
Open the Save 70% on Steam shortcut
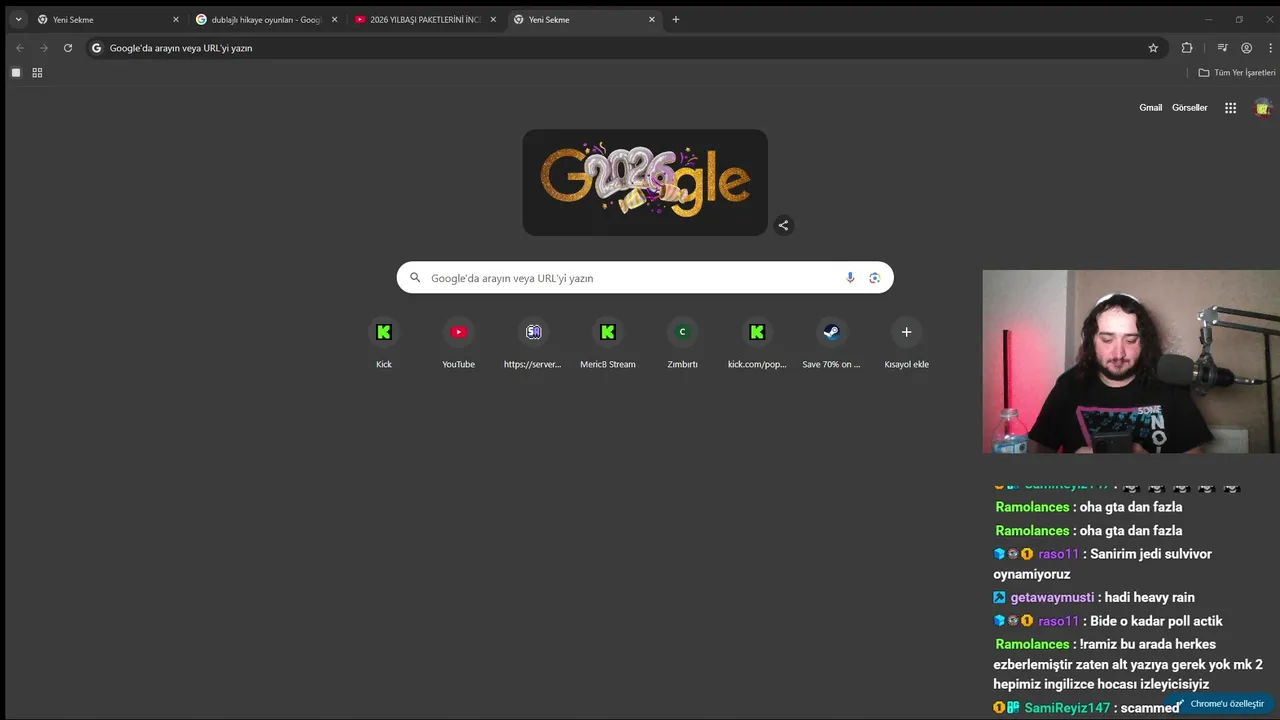[831, 342]
